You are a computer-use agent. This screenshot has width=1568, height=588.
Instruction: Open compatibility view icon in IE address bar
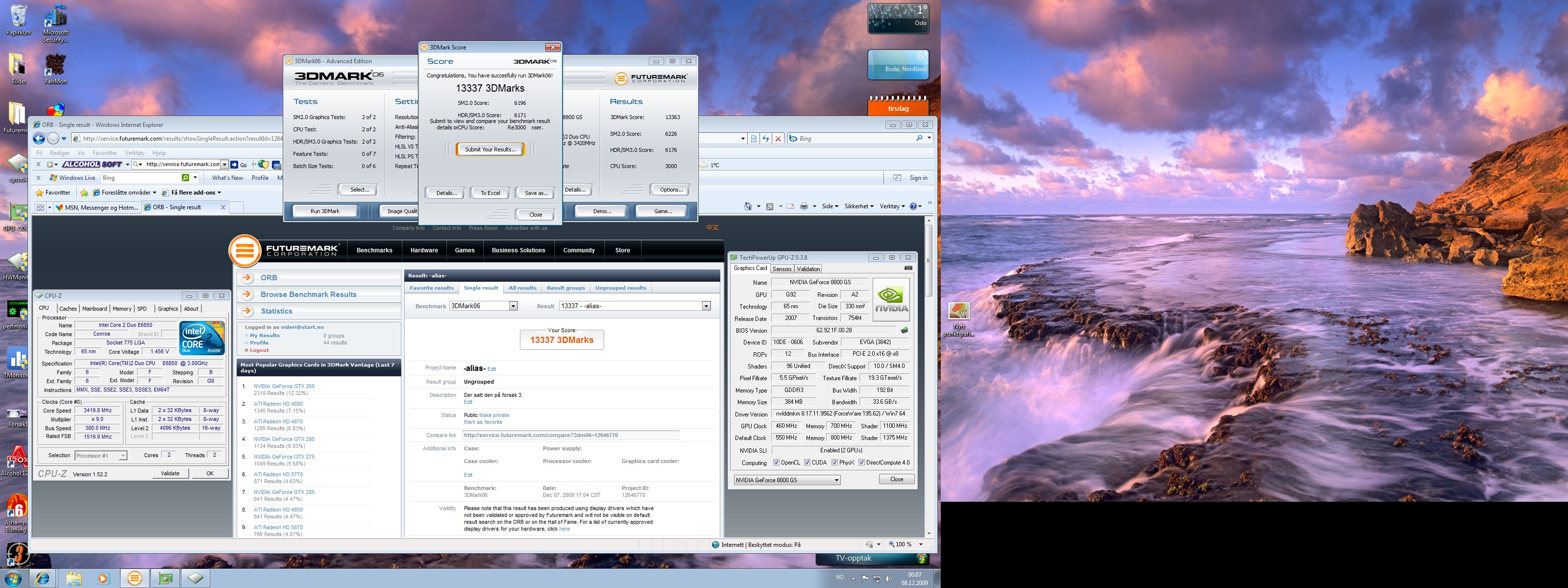tap(754, 139)
